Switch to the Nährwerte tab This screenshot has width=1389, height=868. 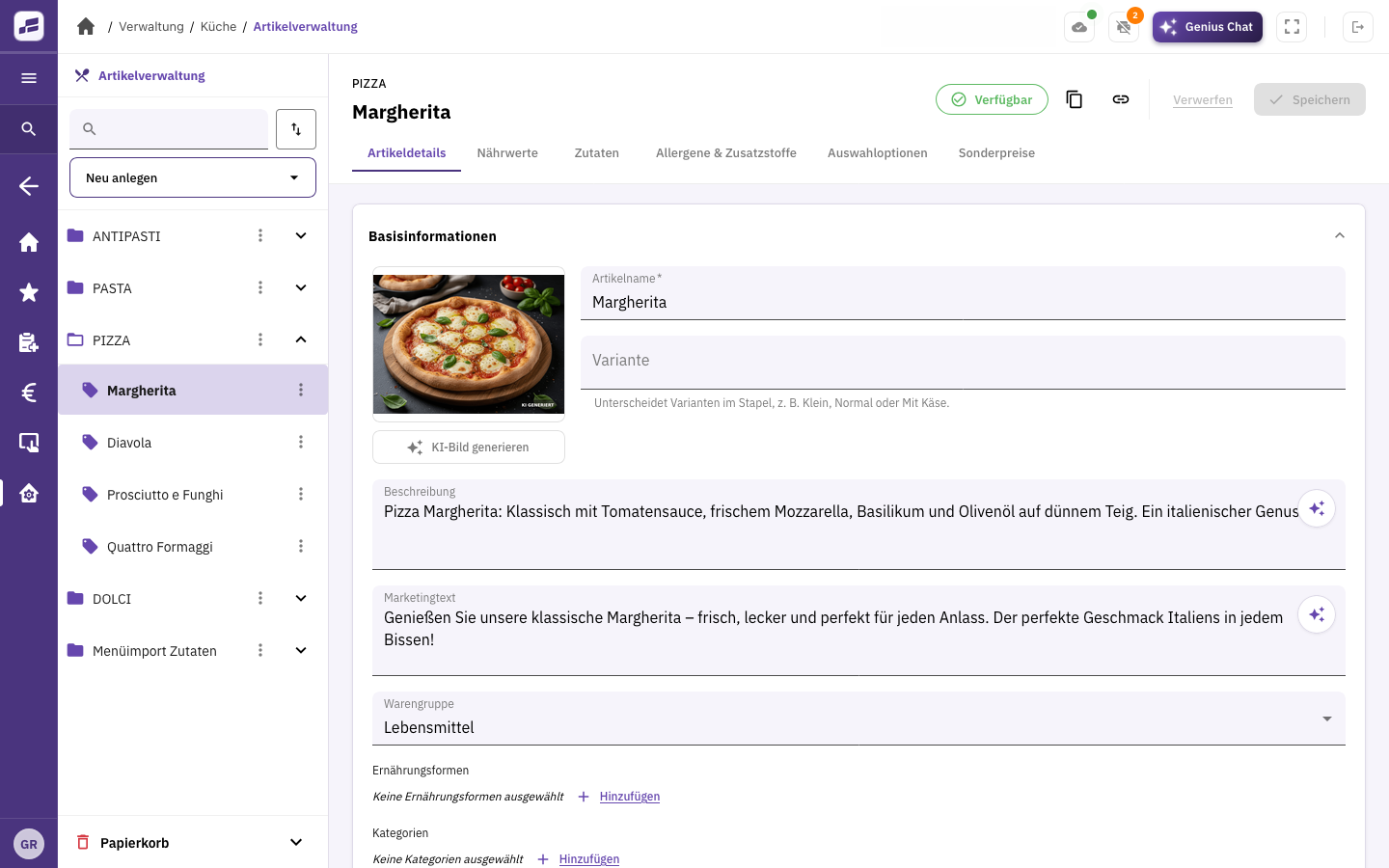pos(507,153)
